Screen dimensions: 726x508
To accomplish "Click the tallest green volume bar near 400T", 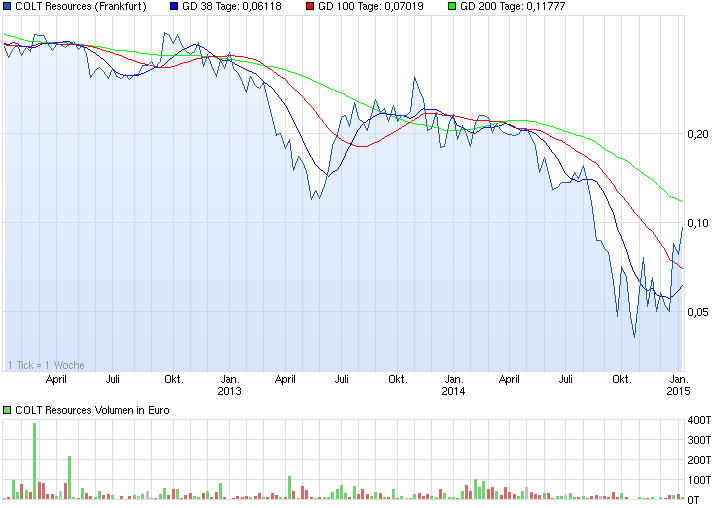I will (35, 461).
